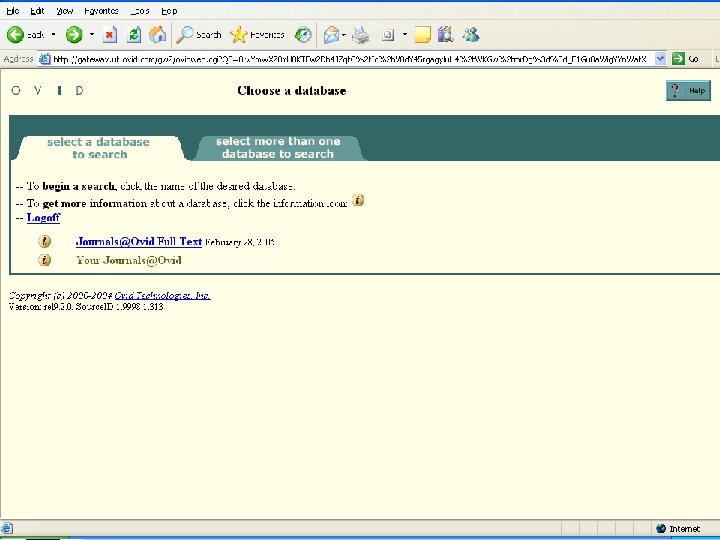
Task: Open the Ovid Technologies, Inc. link
Action: coord(163,295)
